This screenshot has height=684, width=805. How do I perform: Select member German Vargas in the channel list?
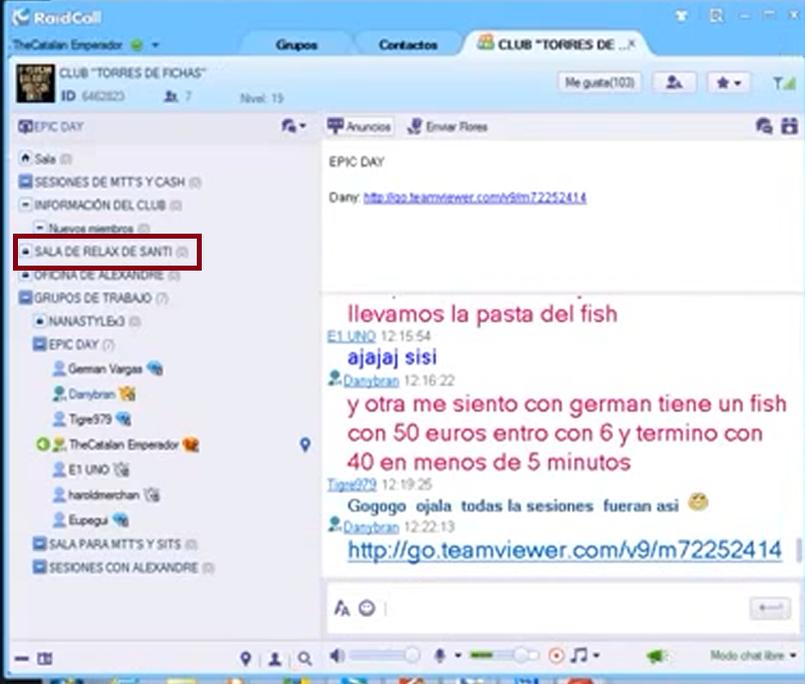pos(107,369)
